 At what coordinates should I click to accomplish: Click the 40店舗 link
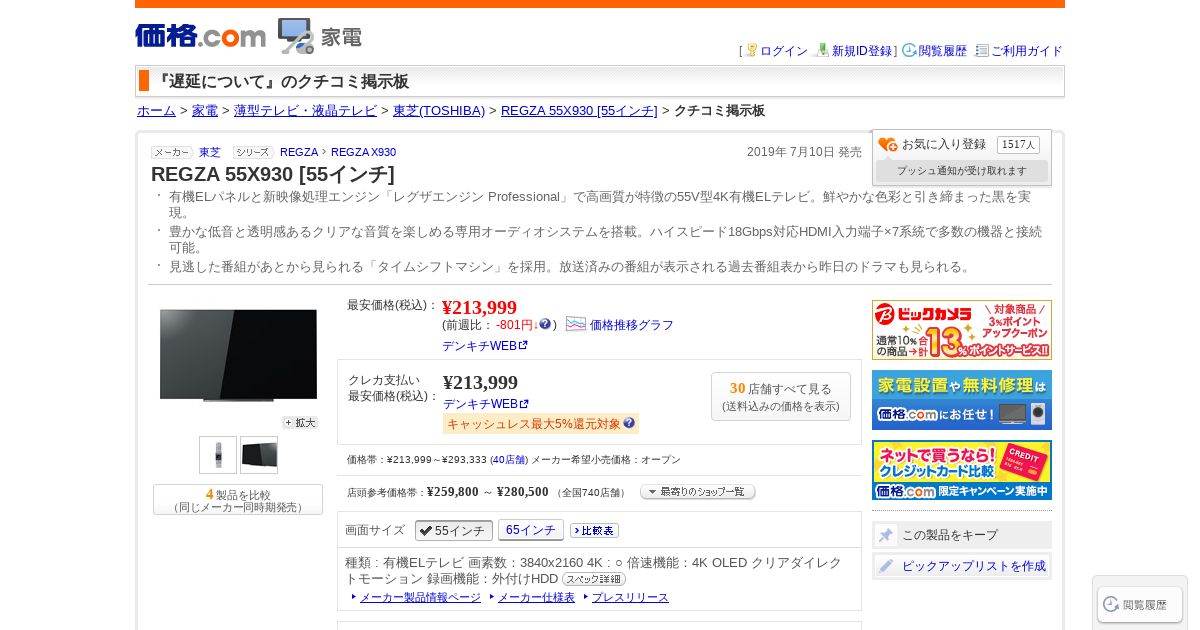coord(509,460)
